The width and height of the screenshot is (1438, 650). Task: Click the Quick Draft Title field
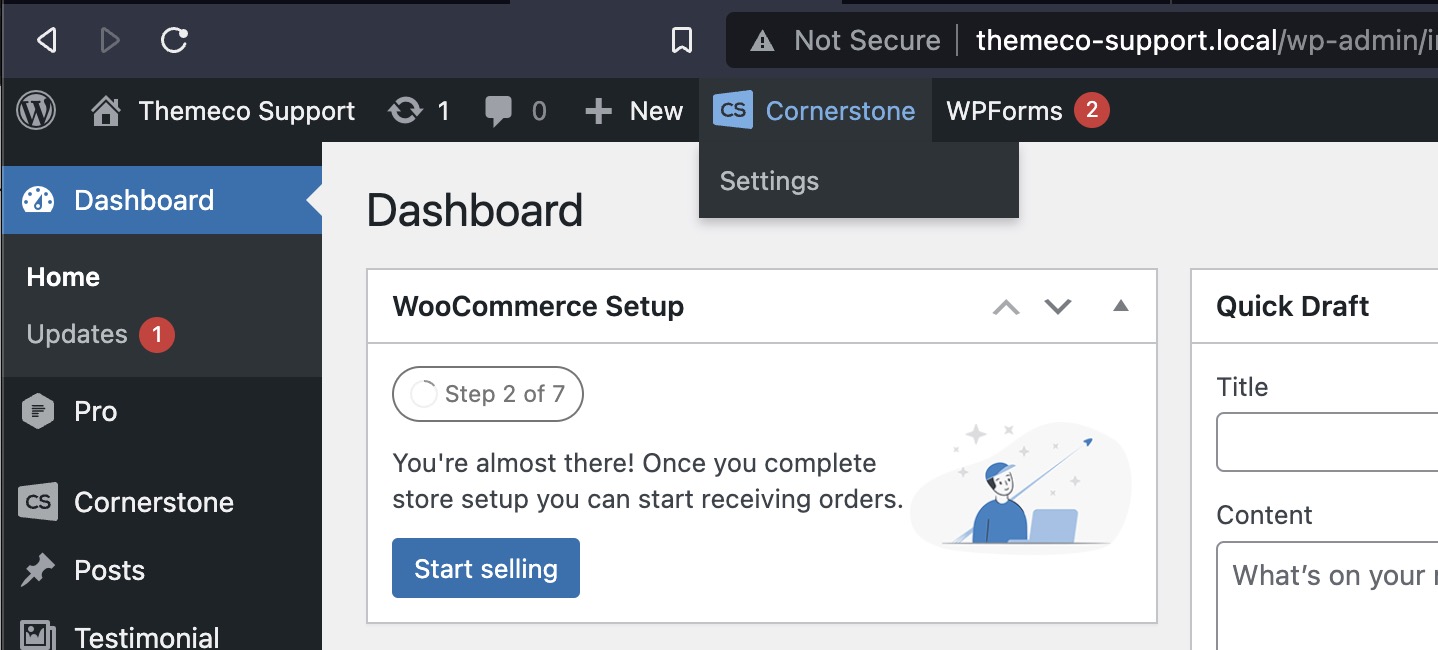[1327, 442]
